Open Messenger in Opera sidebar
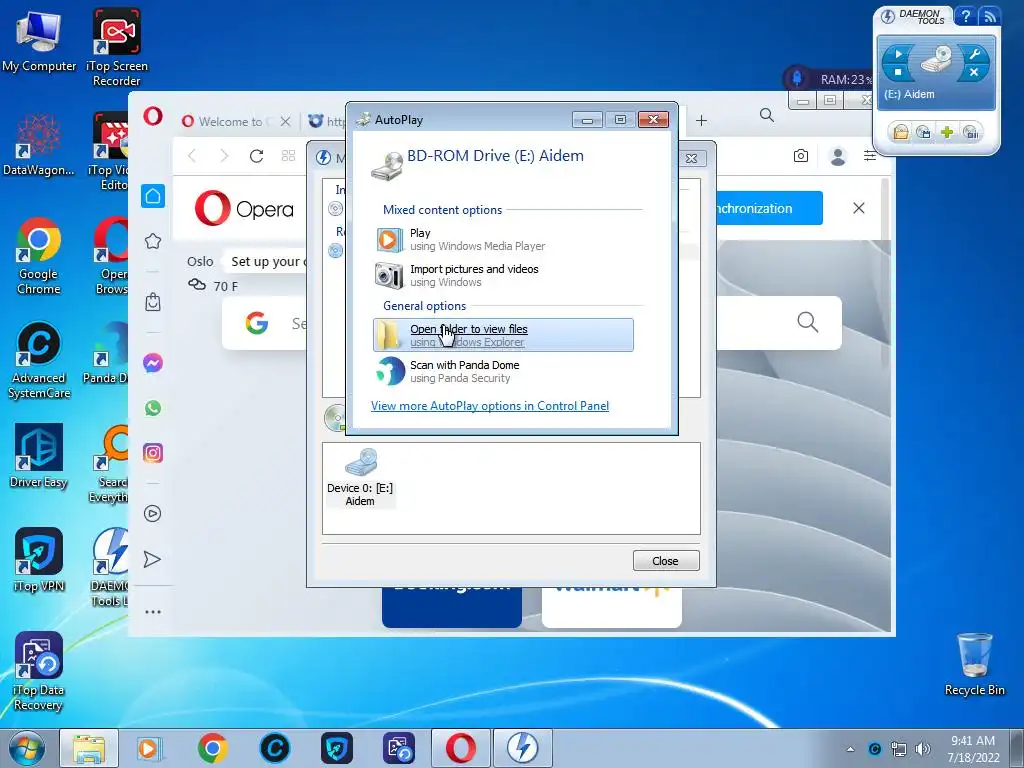This screenshot has width=1024, height=768. point(153,363)
